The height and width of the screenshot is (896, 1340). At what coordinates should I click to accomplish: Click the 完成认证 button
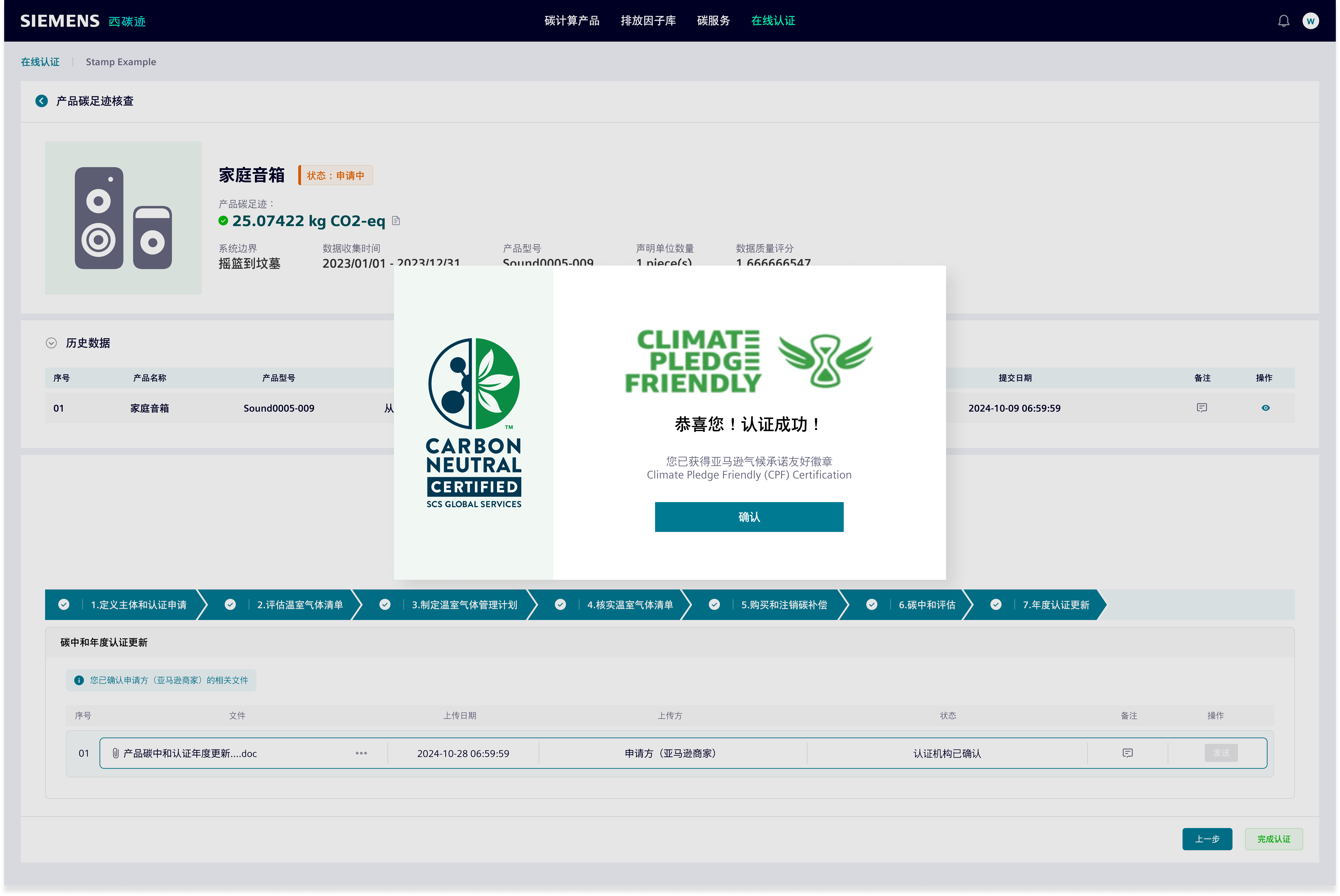pos(1274,839)
